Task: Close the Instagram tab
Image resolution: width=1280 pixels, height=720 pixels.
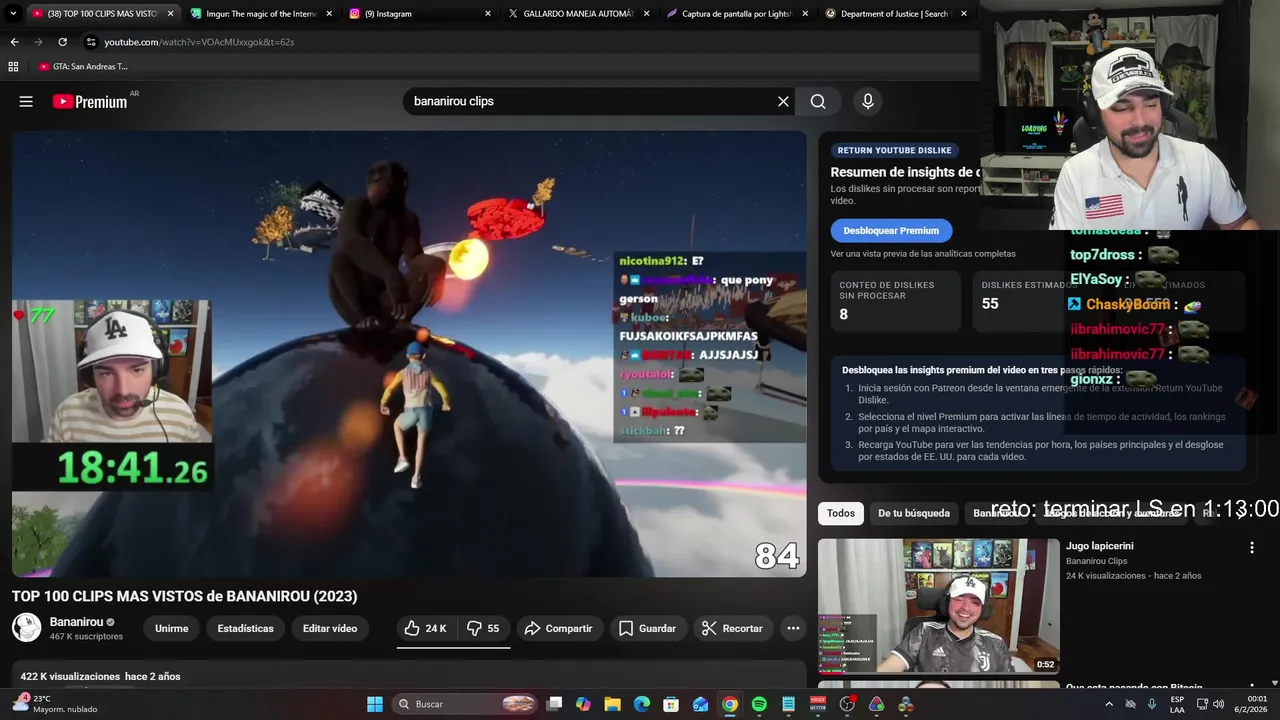Action: (488, 14)
